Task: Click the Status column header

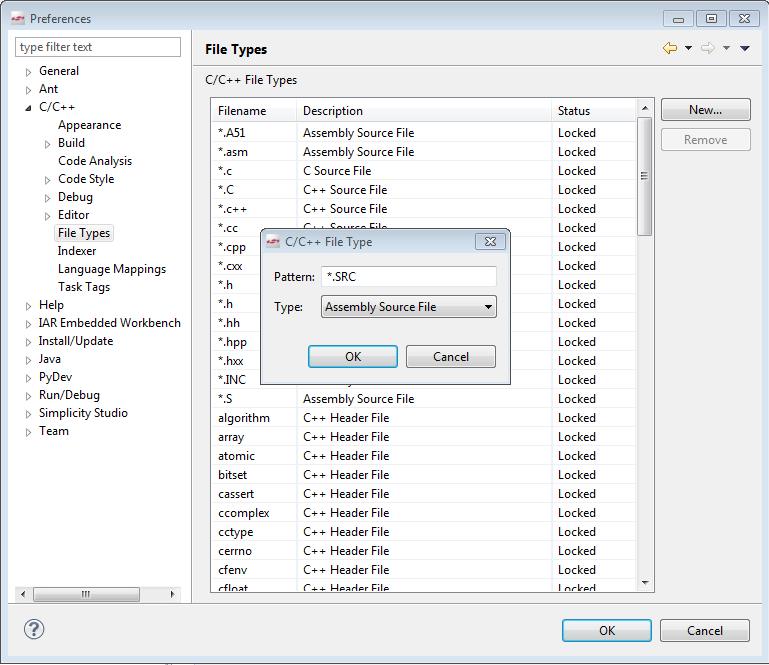Action: [x=593, y=111]
